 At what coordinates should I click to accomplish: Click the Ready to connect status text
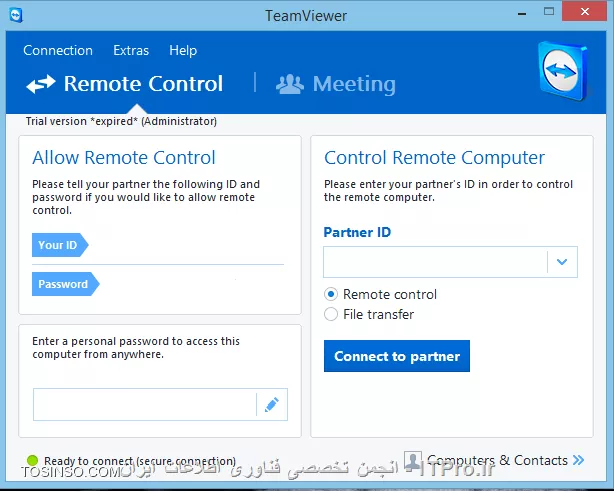pos(140,461)
